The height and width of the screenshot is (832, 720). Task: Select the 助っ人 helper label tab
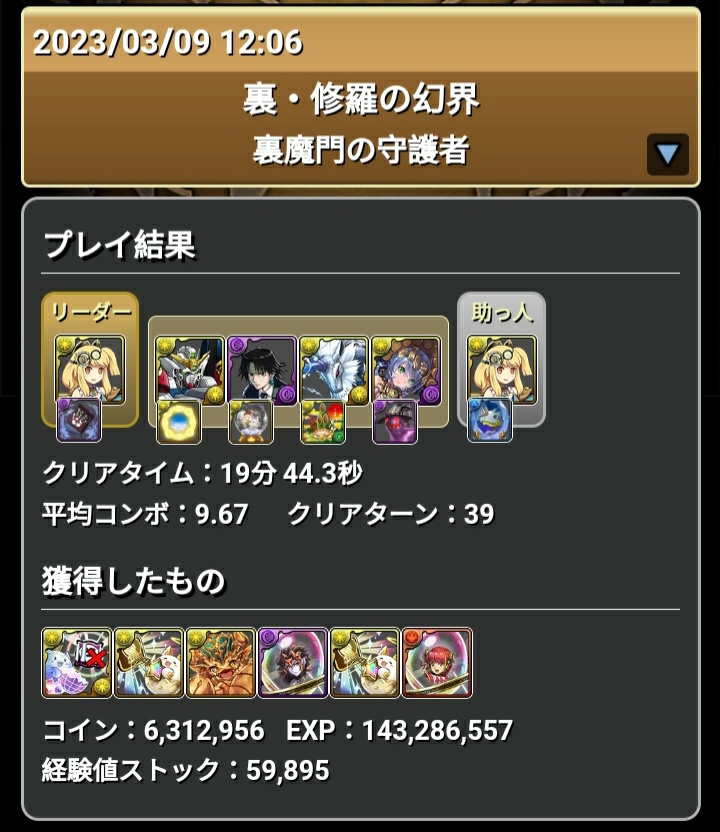pos(502,311)
